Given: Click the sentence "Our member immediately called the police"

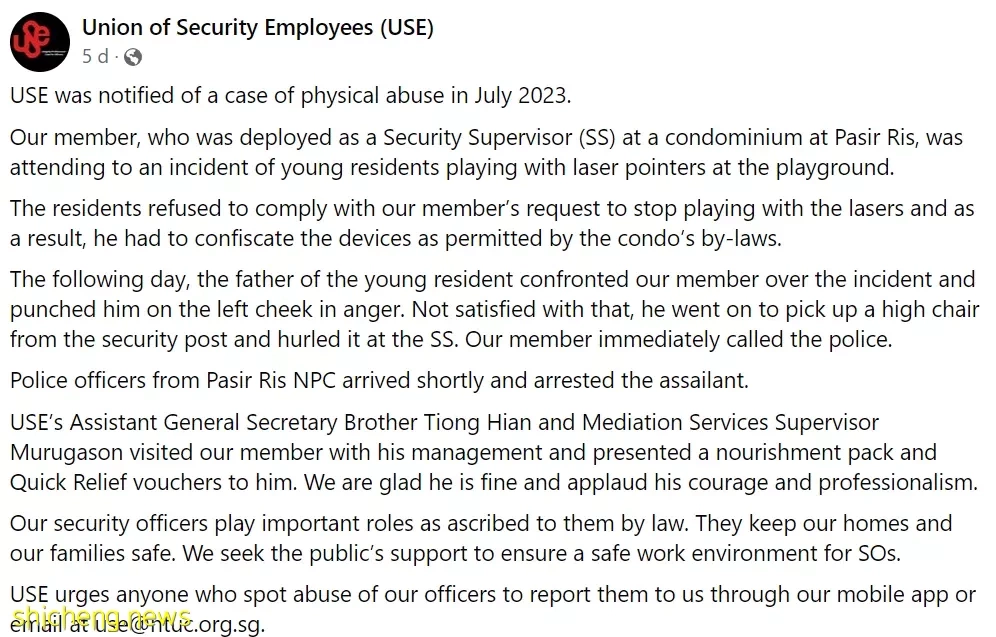Looking at the screenshot, I should (x=676, y=340).
